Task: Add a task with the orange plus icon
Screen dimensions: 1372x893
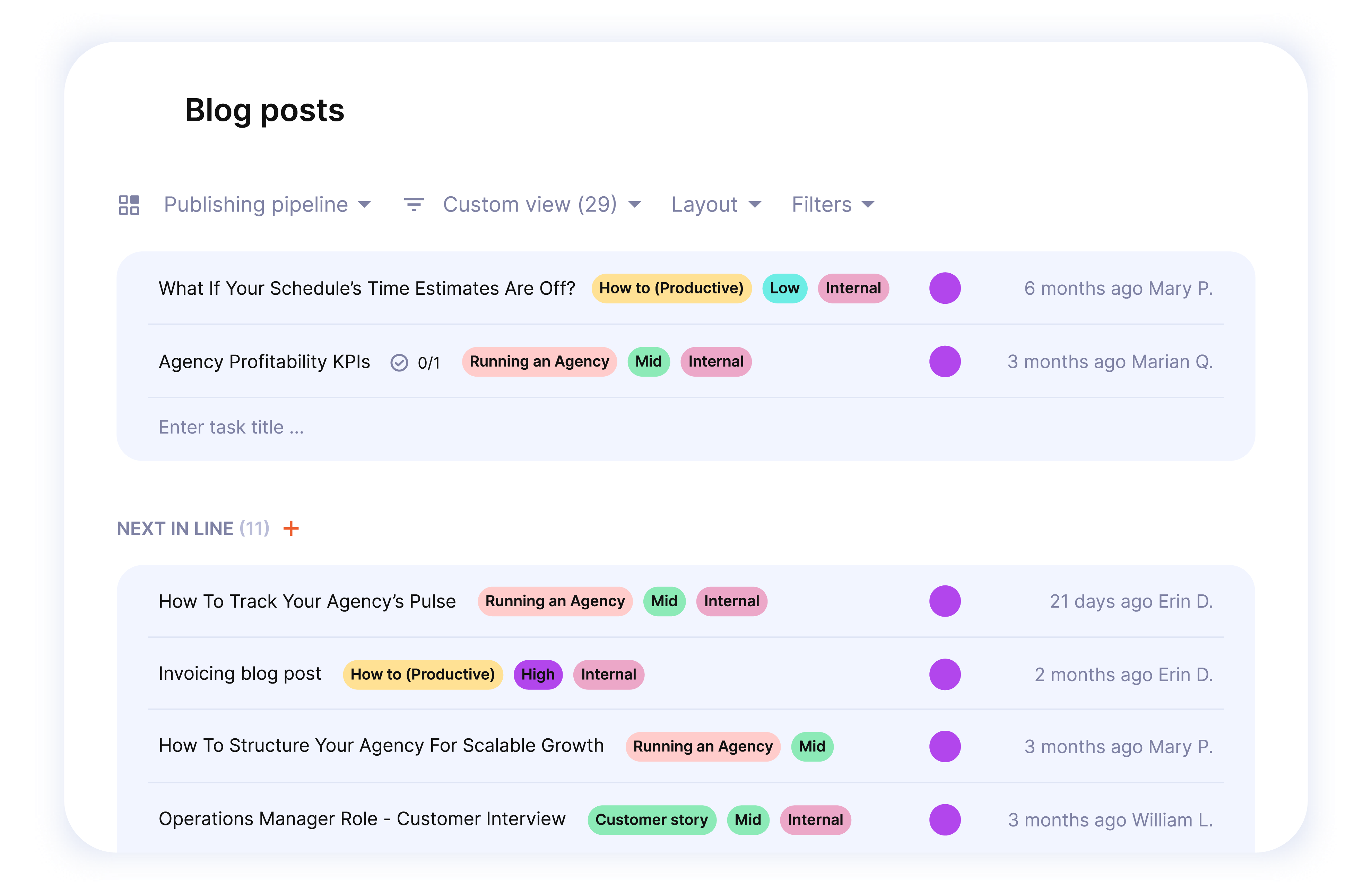Action: [291, 529]
